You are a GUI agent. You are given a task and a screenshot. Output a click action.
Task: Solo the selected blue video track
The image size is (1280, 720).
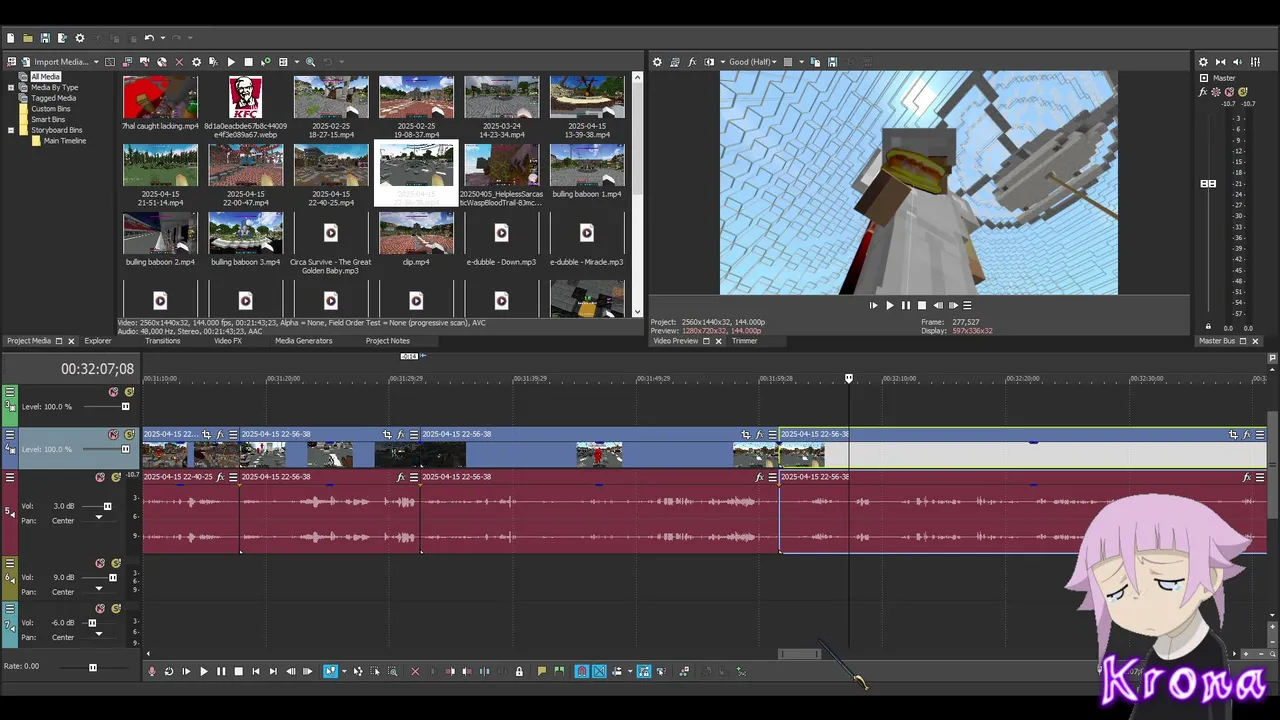tap(129, 435)
